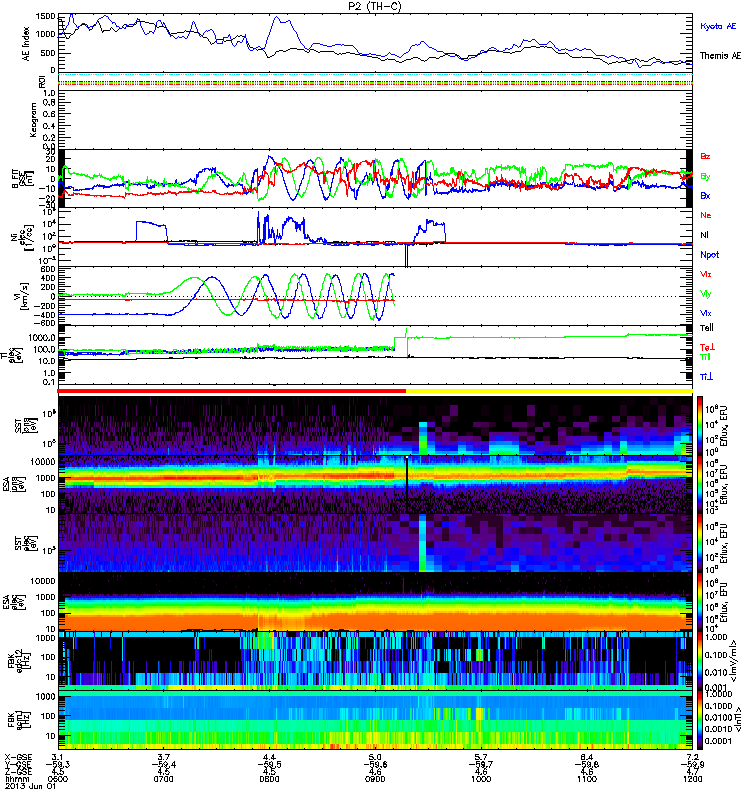Select the black Te parallel legend label
The width and height of the screenshot is (750, 800).
pos(706,328)
